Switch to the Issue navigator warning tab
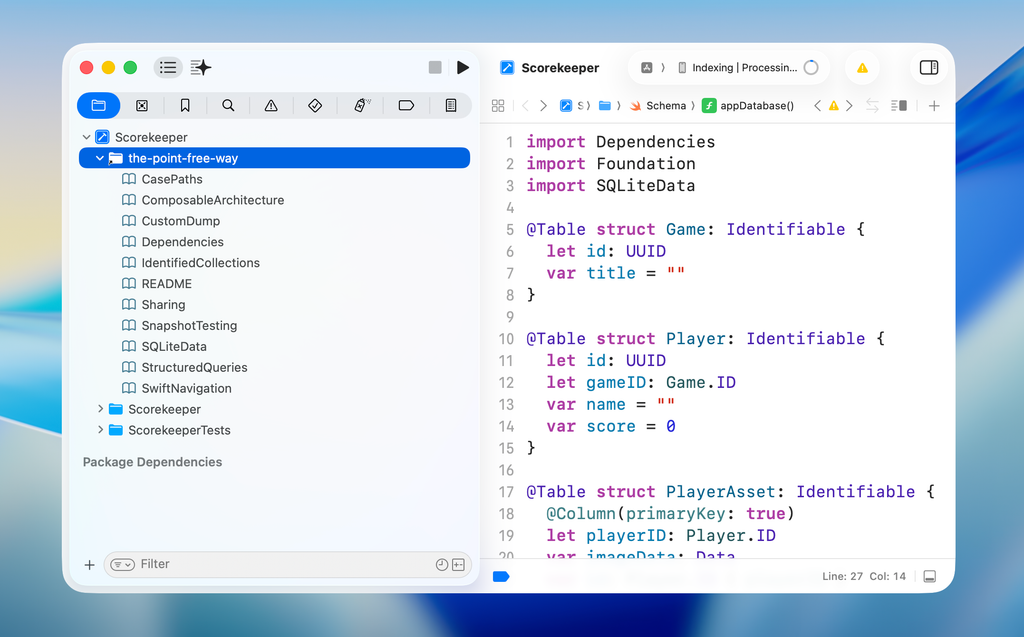Screen dimensions: 1024x637 [271, 105]
